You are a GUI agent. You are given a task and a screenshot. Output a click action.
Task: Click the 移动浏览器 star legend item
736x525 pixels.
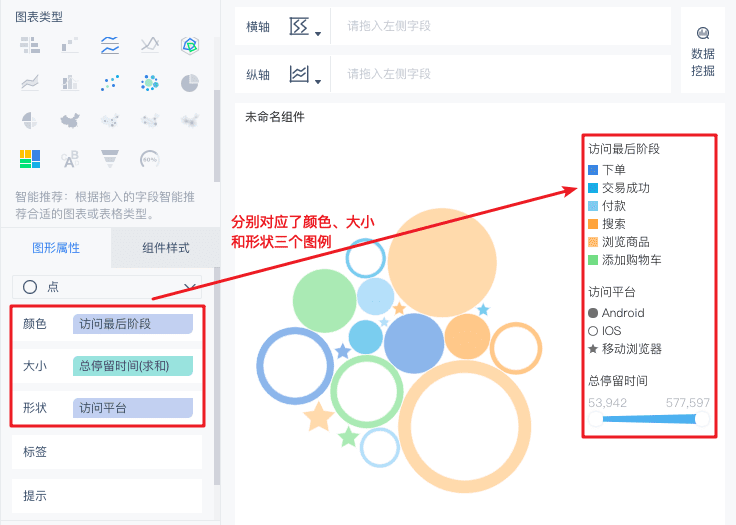click(x=625, y=349)
